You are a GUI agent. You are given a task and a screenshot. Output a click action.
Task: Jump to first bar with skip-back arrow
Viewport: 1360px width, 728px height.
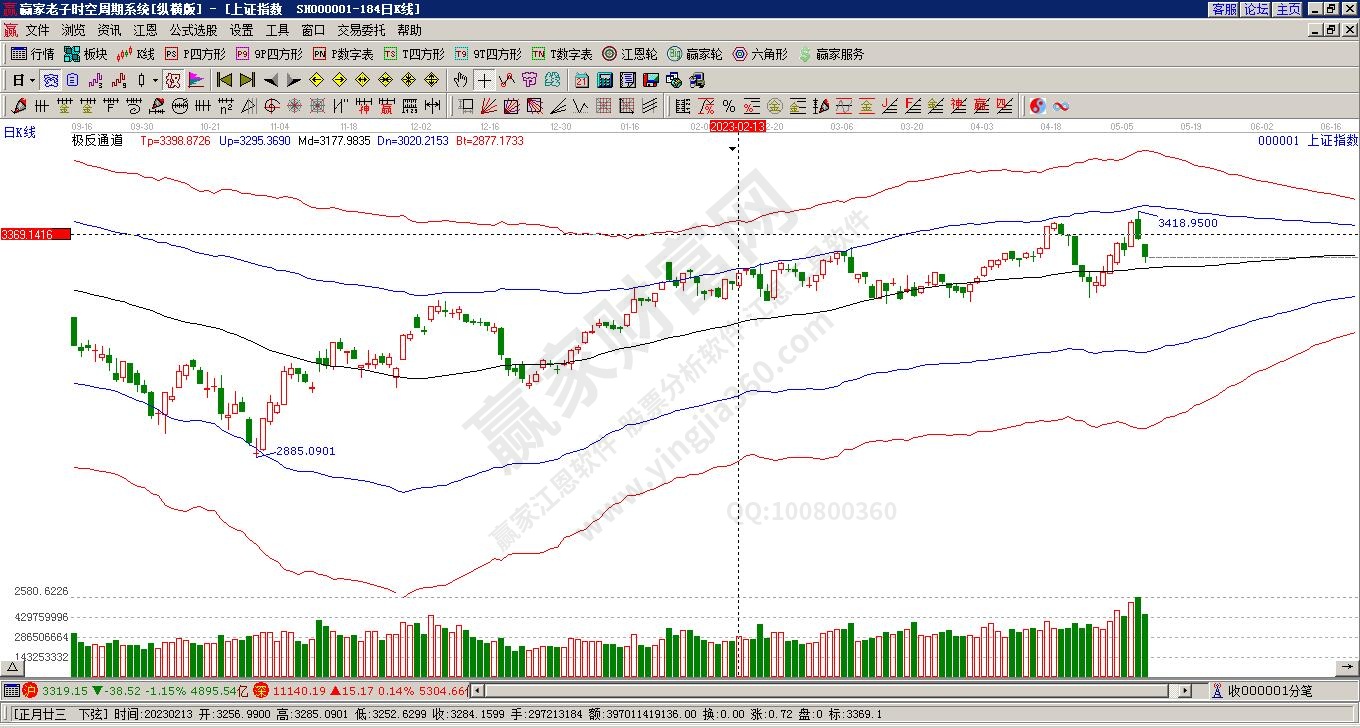[x=224, y=80]
